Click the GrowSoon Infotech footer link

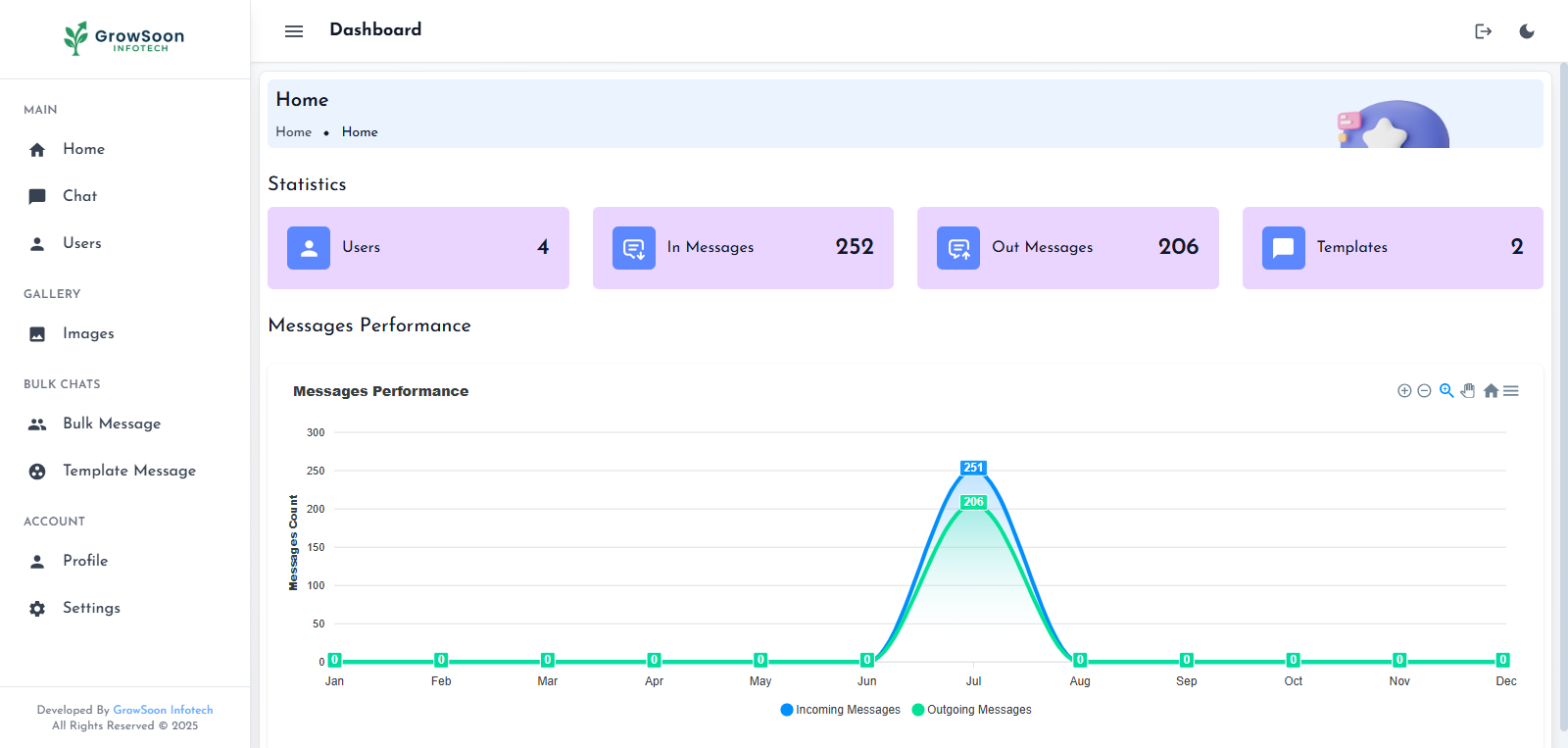[163, 710]
